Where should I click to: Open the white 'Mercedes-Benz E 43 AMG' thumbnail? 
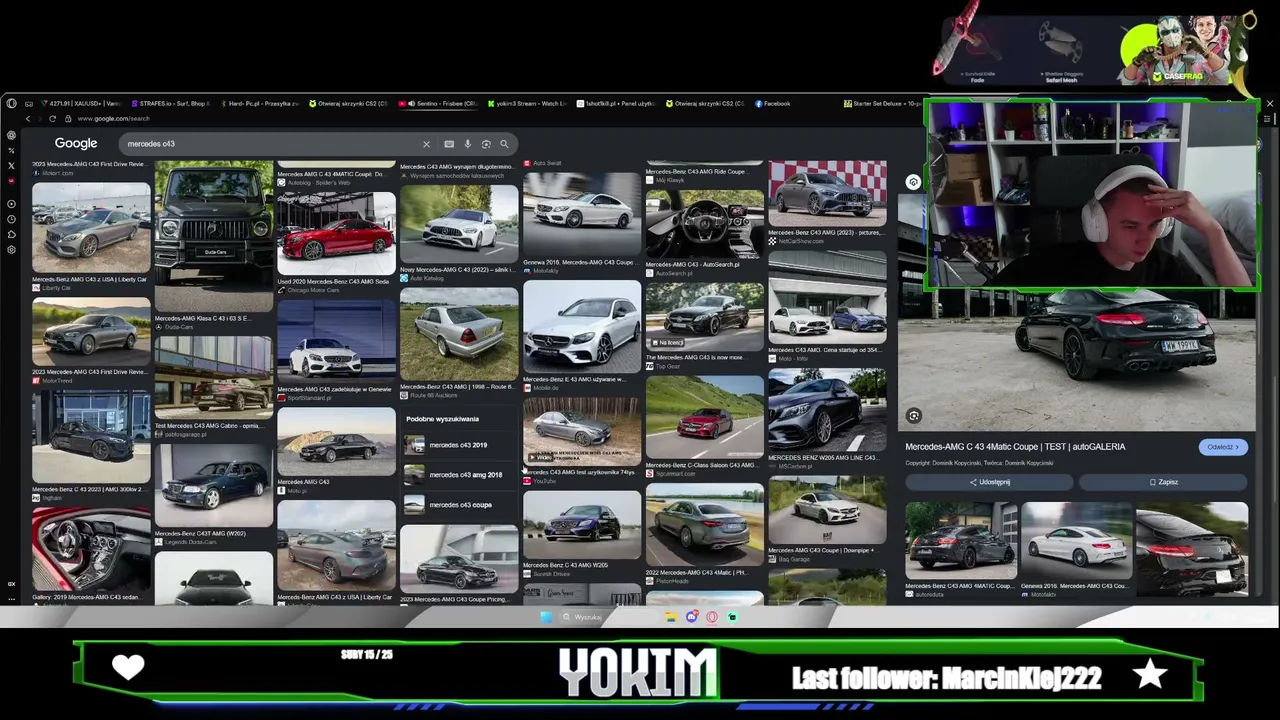point(581,327)
